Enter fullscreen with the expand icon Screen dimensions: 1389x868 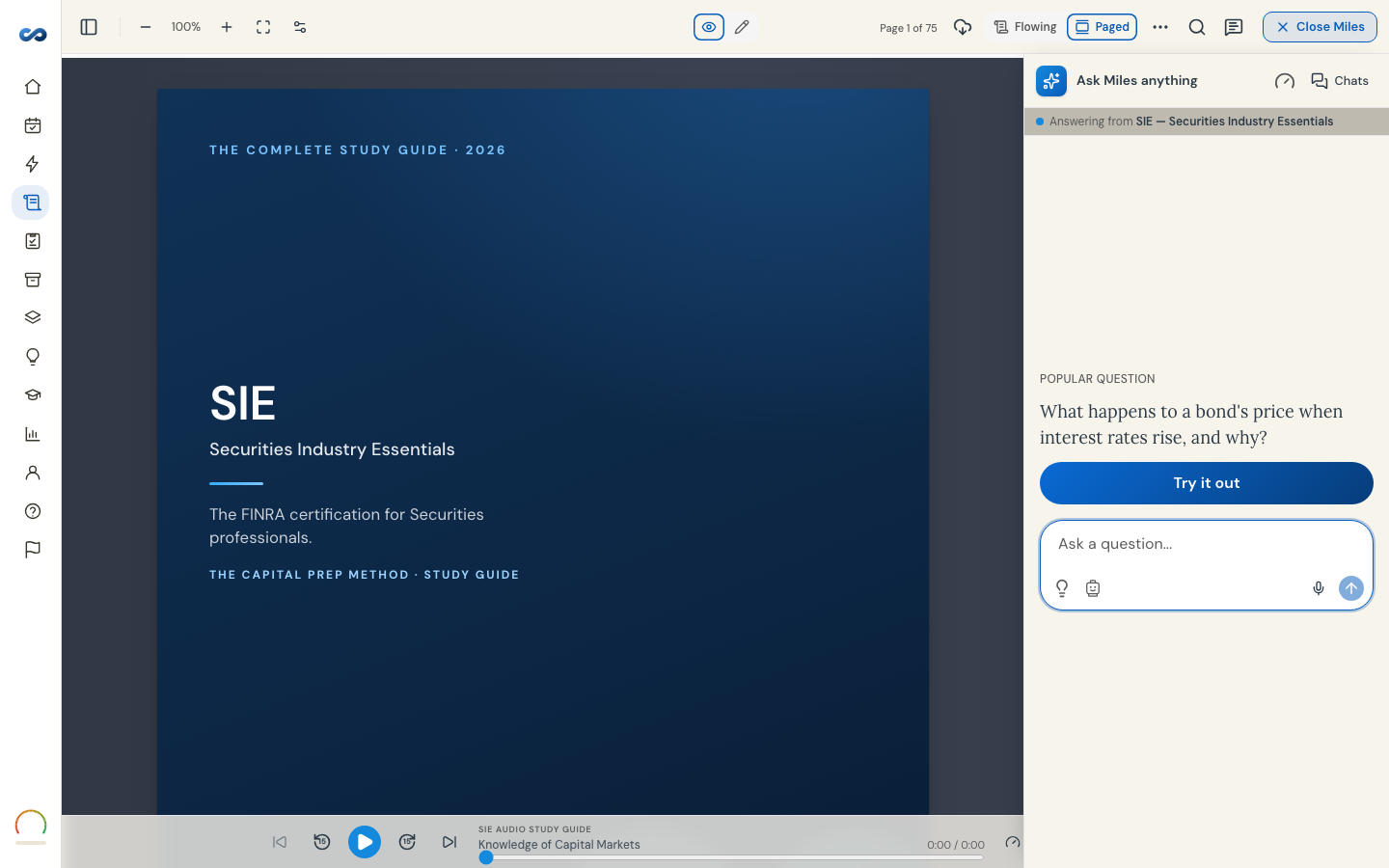click(x=263, y=27)
